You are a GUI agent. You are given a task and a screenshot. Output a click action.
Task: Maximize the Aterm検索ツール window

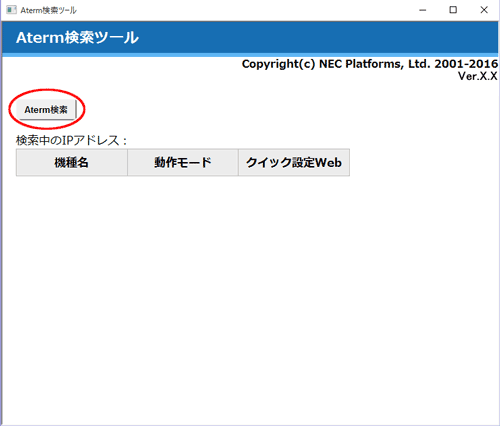453,10
